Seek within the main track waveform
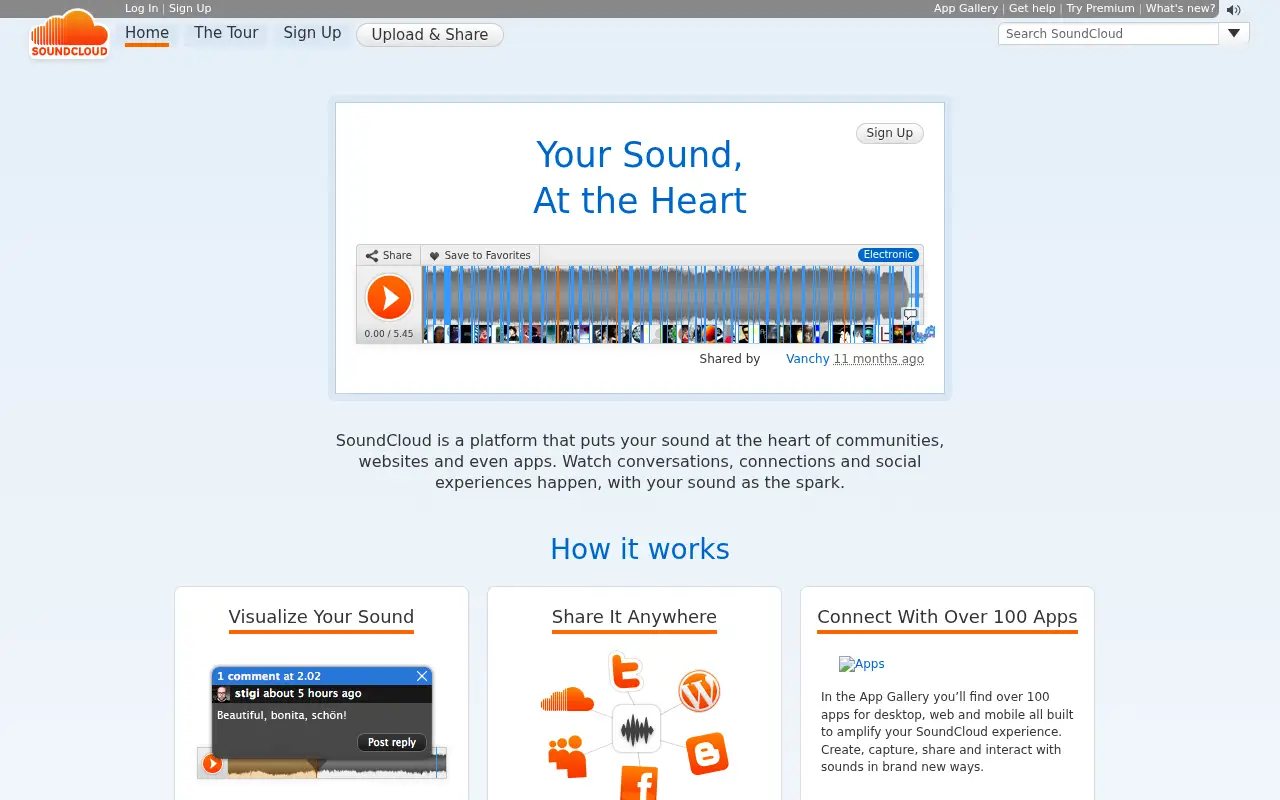The height and width of the screenshot is (800, 1280). [672, 295]
